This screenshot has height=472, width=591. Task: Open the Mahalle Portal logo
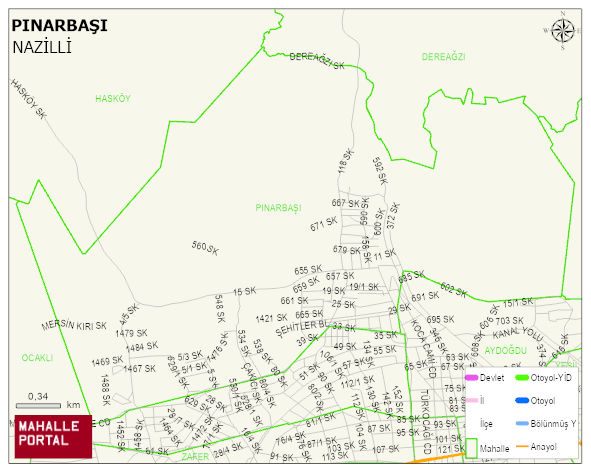point(53,437)
